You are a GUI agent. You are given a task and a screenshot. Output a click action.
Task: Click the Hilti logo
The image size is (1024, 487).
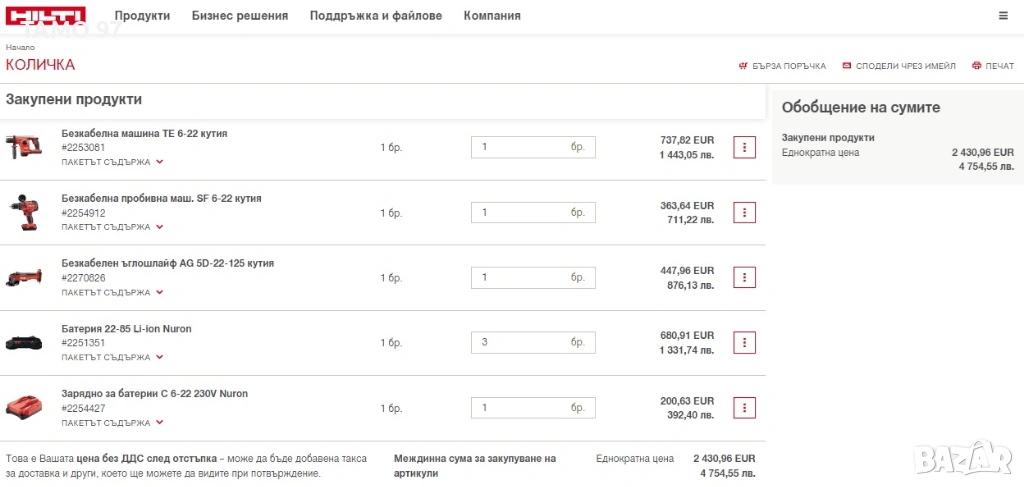coord(46,15)
